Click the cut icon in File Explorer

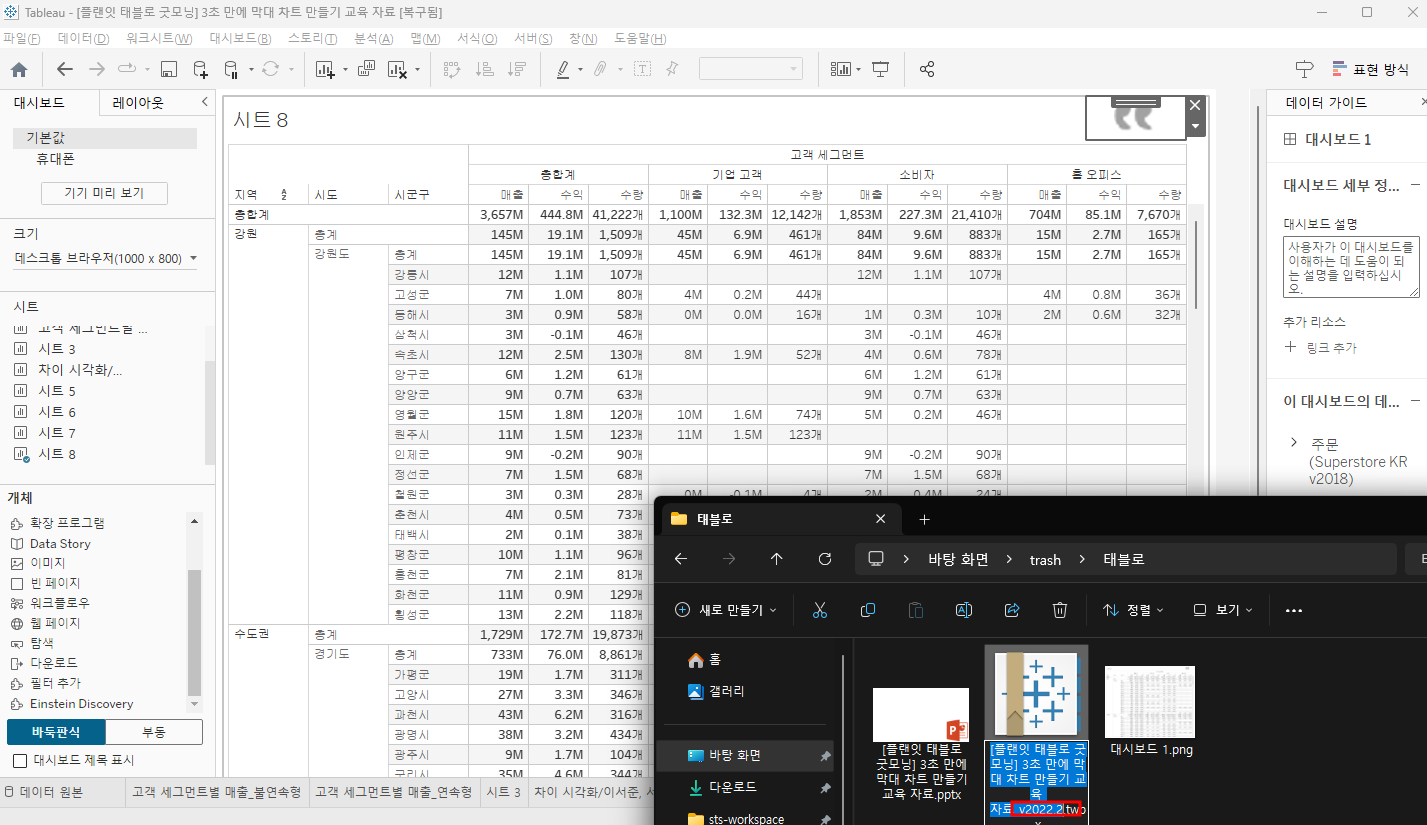pos(820,610)
